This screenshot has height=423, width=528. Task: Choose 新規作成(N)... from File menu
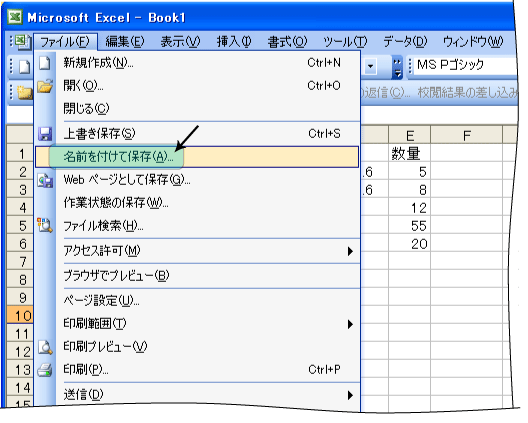[197, 63]
